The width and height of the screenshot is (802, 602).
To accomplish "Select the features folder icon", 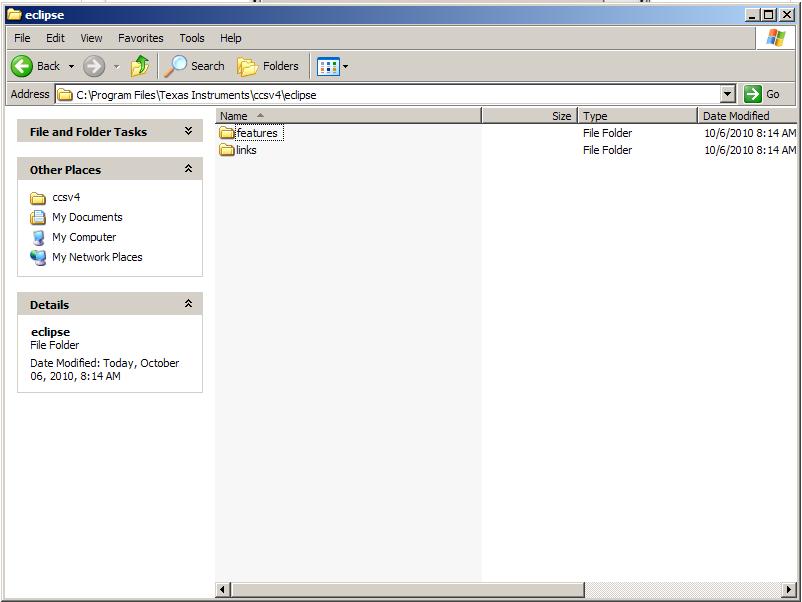I will [x=227, y=133].
